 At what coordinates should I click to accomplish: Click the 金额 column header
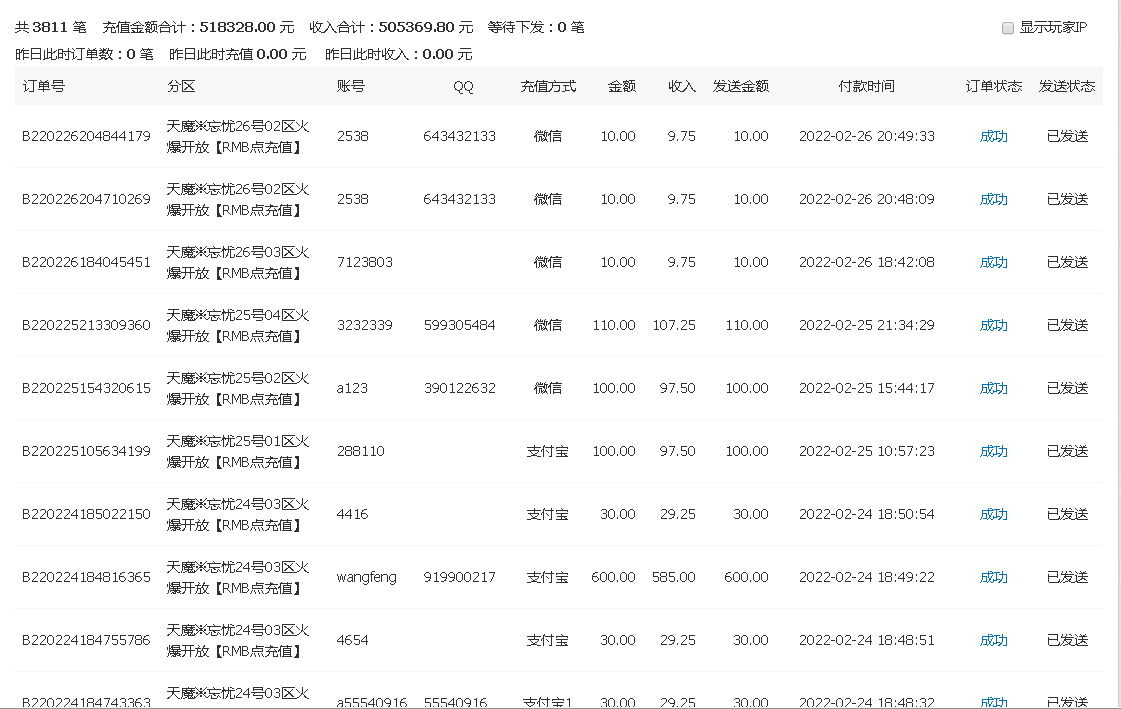[621, 86]
